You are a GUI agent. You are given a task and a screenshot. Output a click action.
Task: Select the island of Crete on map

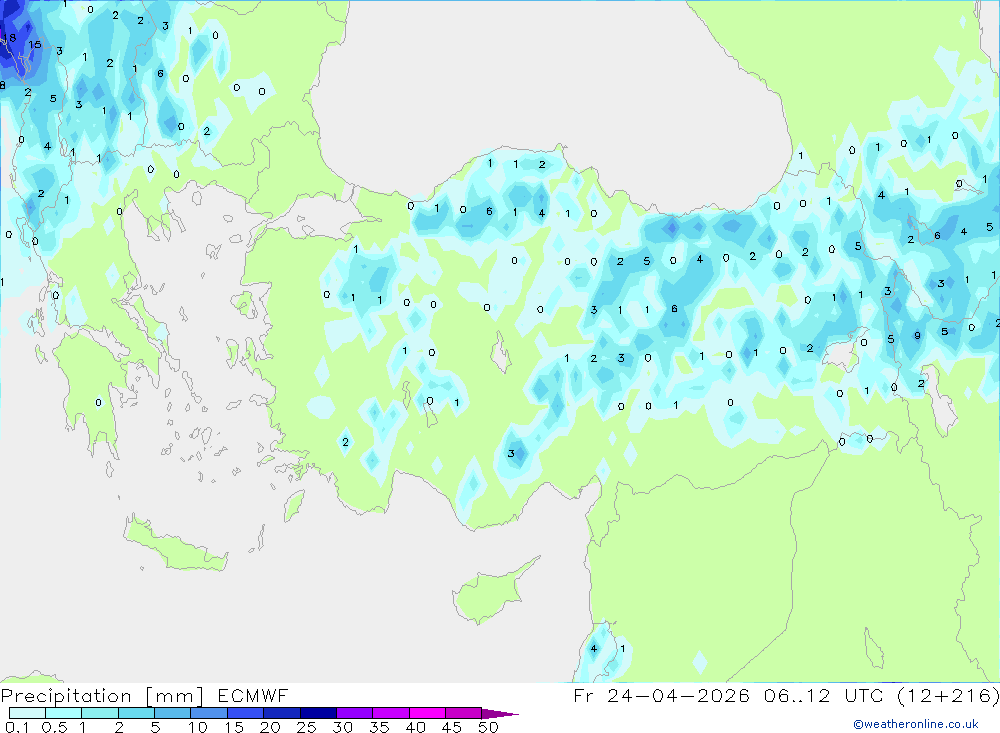click(x=177, y=545)
